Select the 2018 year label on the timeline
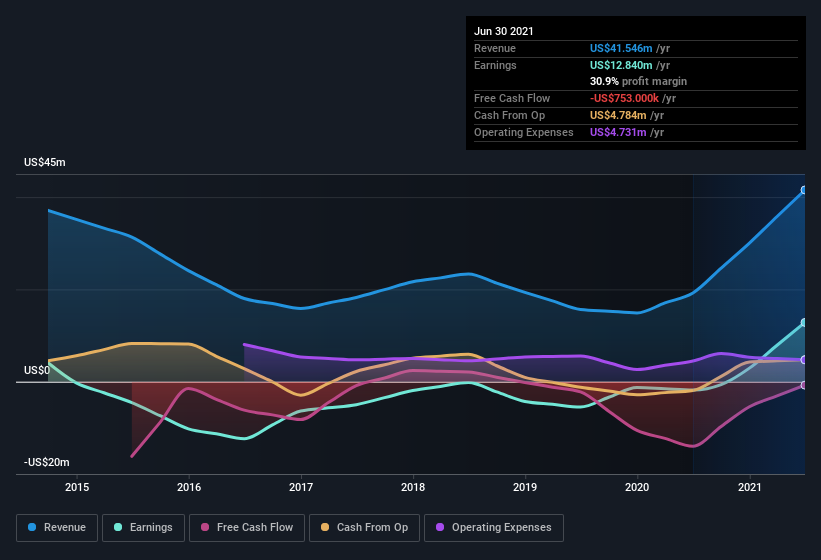This screenshot has height=560, width=821. (413, 487)
